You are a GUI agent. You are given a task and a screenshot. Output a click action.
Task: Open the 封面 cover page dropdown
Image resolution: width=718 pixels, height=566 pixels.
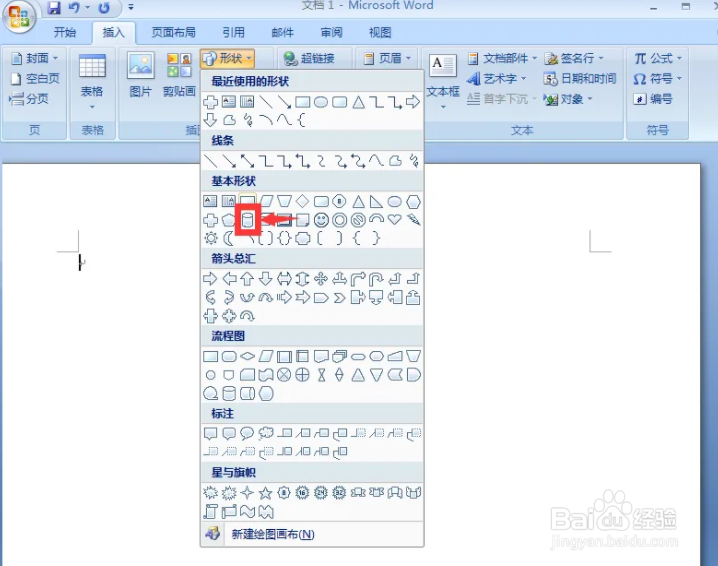(36, 58)
